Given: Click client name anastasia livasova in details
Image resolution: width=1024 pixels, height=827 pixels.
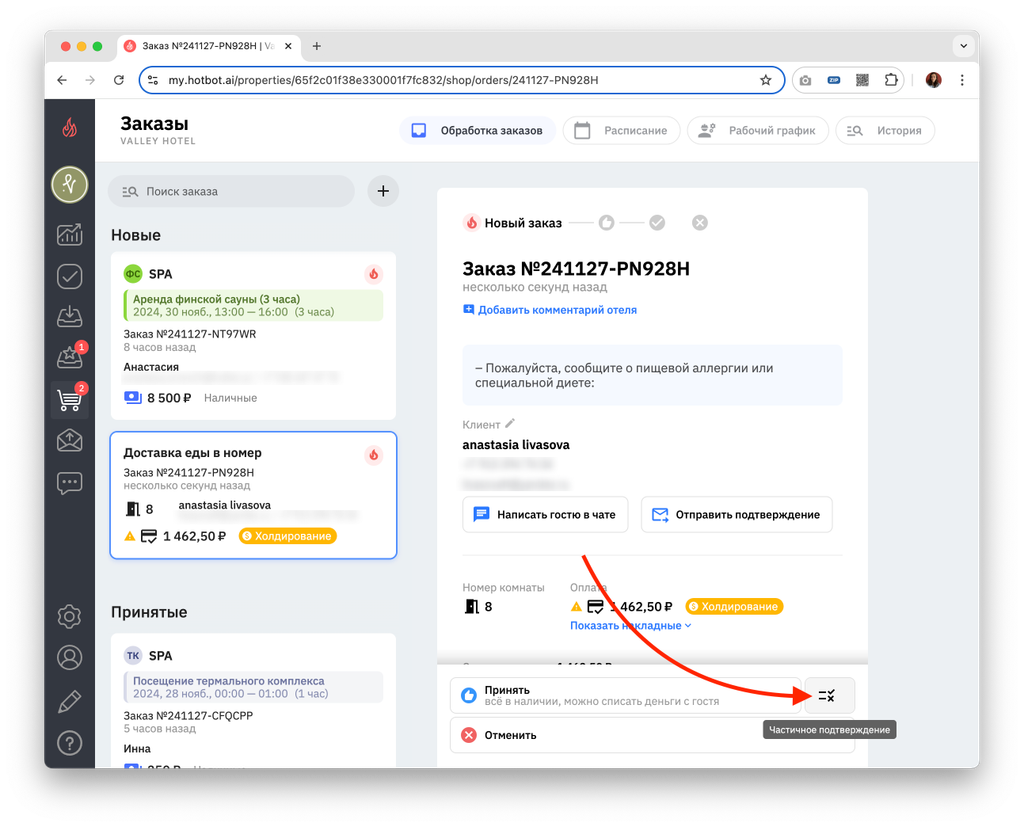Looking at the screenshot, I should 516,445.
